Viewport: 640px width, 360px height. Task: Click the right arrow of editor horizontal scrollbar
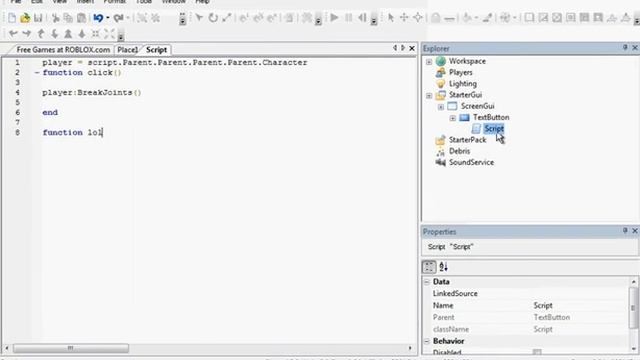click(410, 348)
